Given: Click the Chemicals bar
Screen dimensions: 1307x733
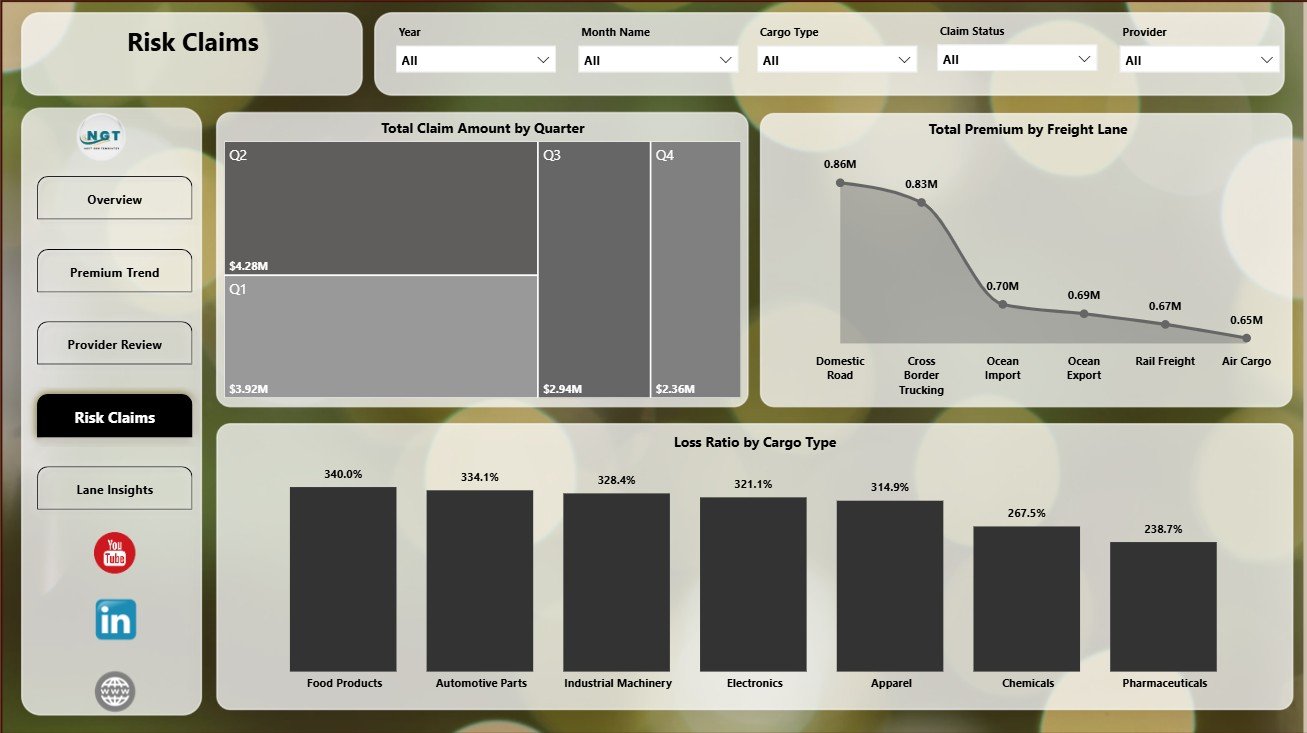Looking at the screenshot, I should 1027,598.
